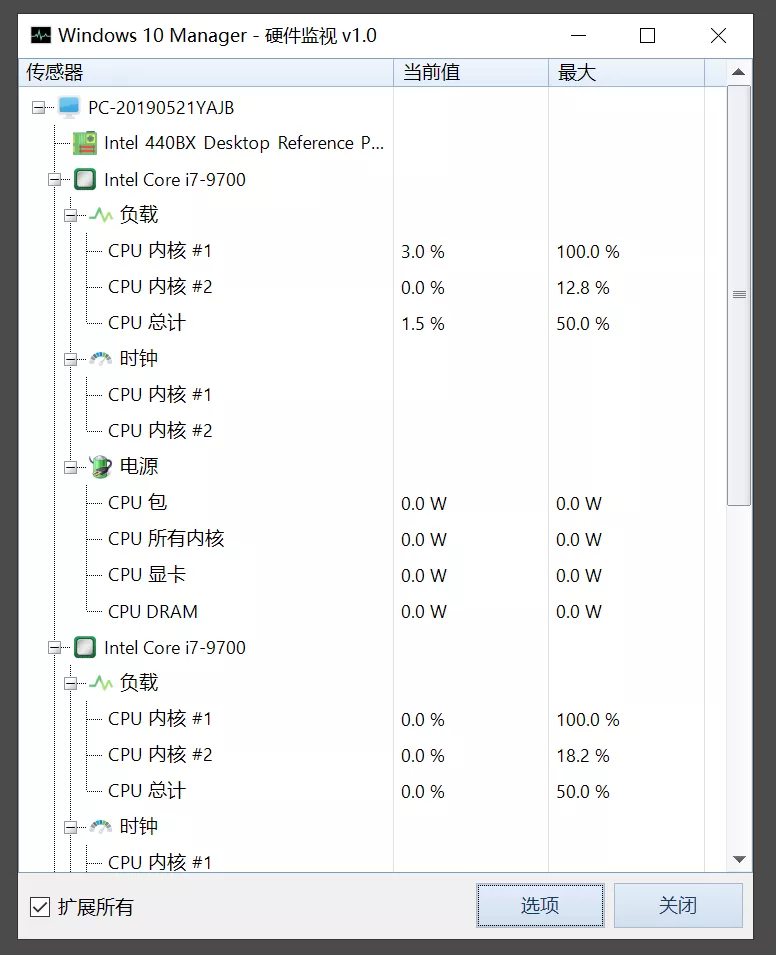Click the first Intel Core i7-9700 chip icon
Image resolution: width=776 pixels, height=955 pixels.
point(85,180)
